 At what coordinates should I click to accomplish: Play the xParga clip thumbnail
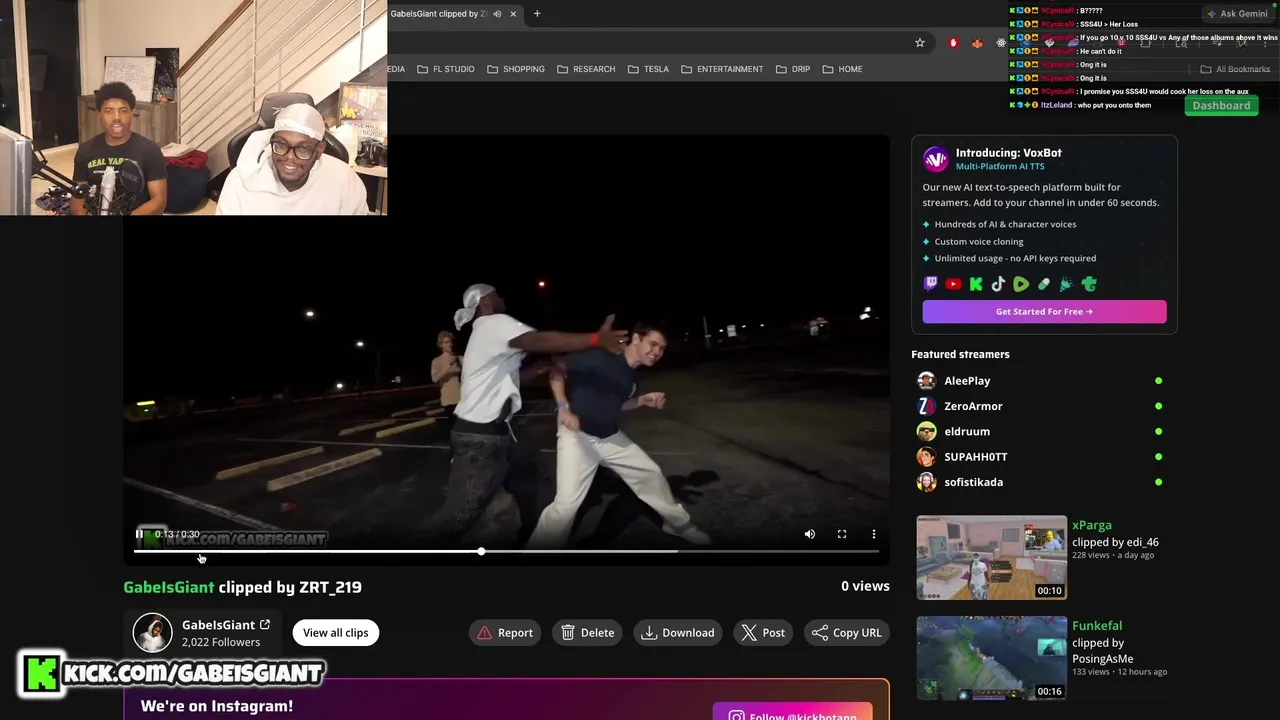tap(992, 557)
